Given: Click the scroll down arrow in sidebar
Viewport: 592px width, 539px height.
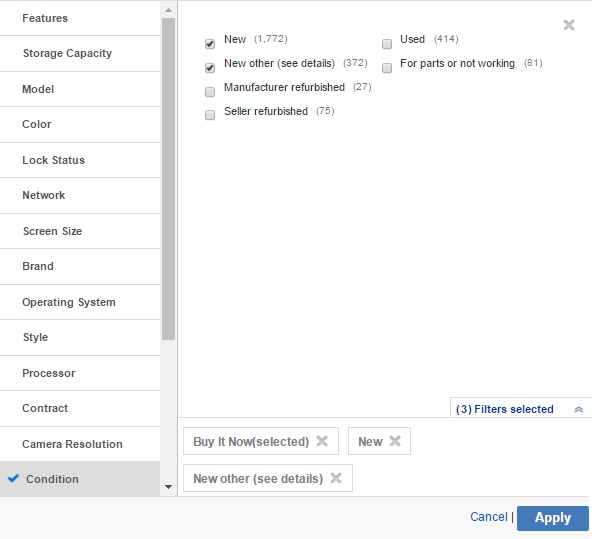Looking at the screenshot, I should point(168,487).
